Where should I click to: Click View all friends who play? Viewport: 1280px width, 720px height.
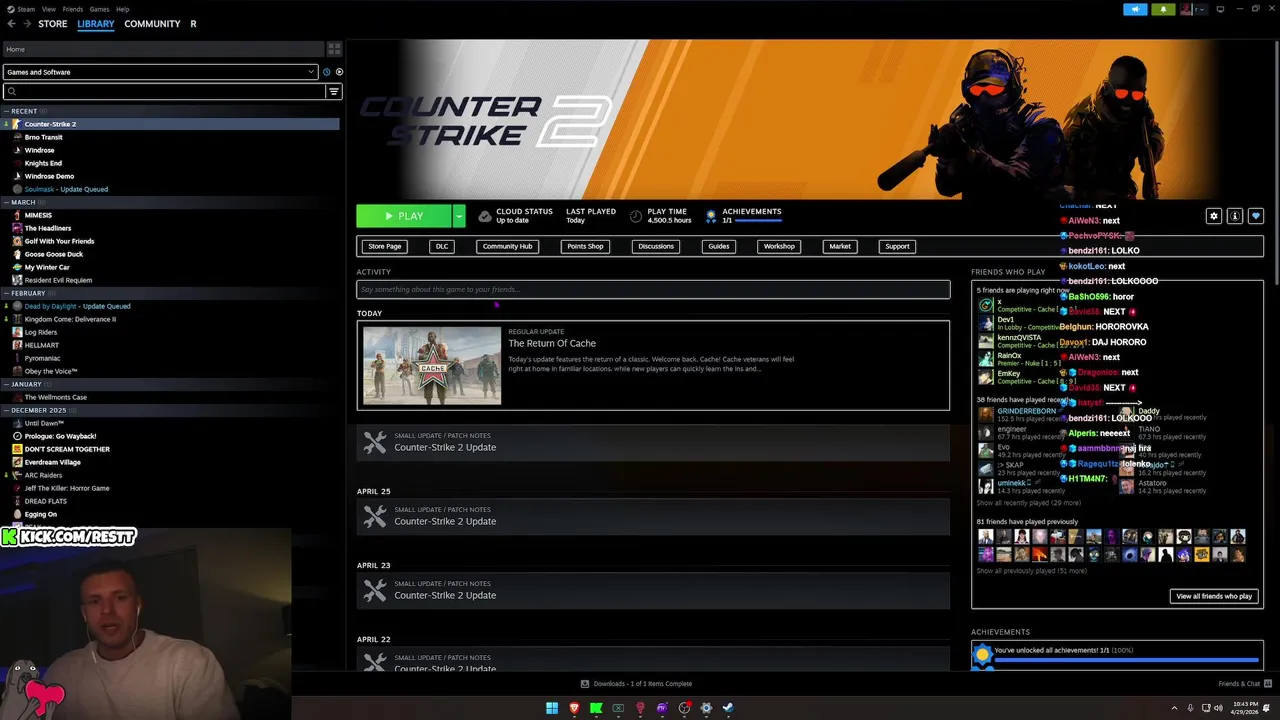pos(1214,596)
